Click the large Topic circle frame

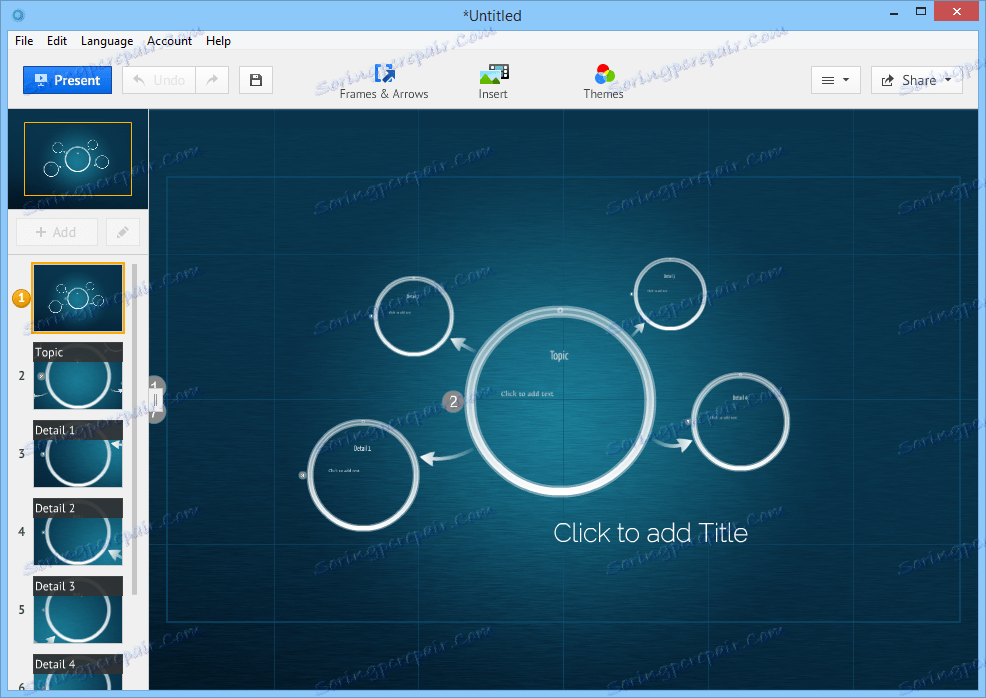click(x=560, y=402)
